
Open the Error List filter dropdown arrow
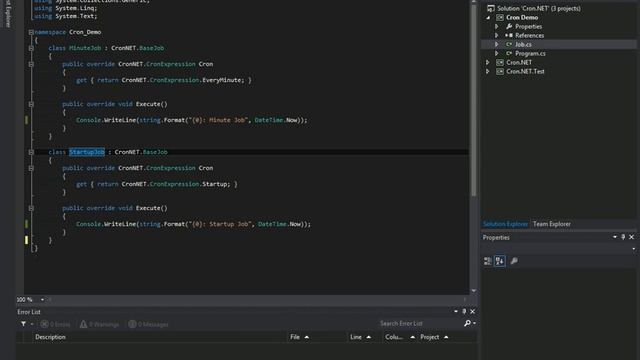click(31, 324)
